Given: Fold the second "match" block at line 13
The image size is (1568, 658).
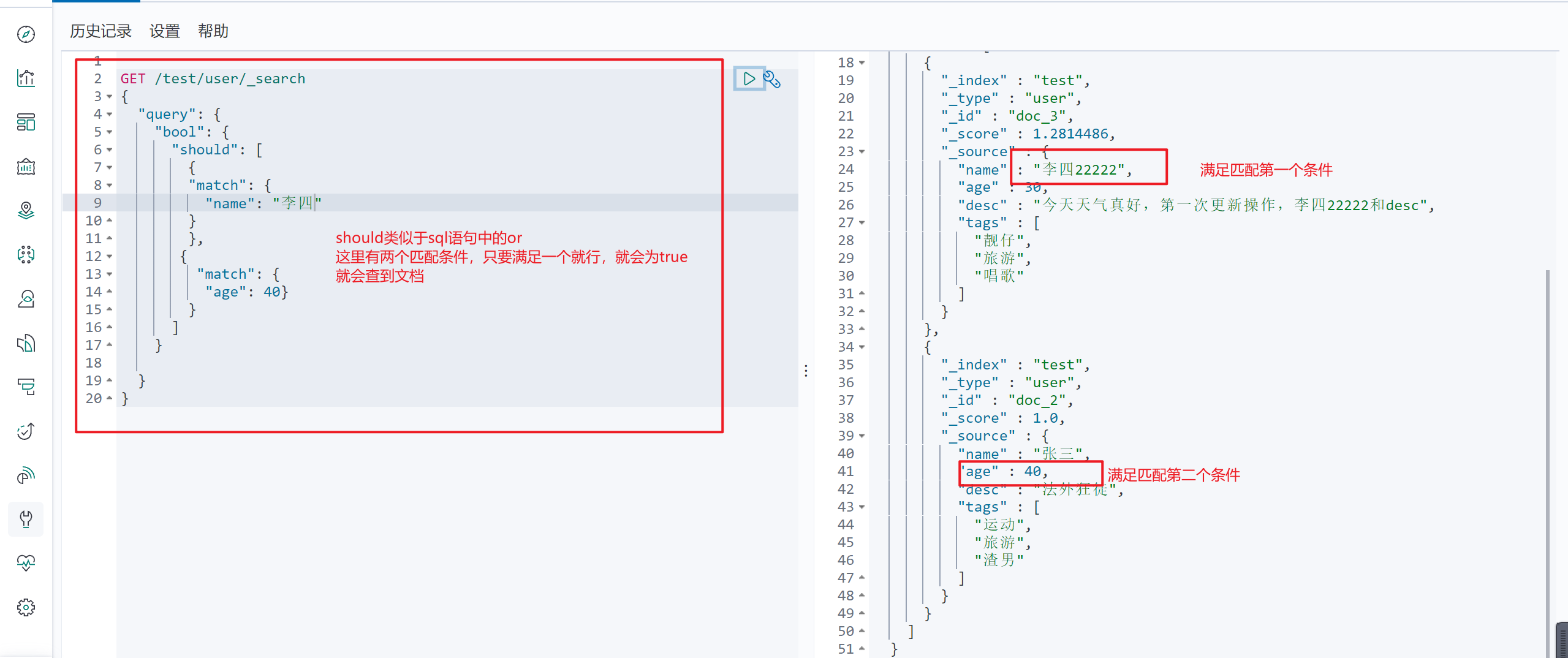Looking at the screenshot, I should 110,274.
